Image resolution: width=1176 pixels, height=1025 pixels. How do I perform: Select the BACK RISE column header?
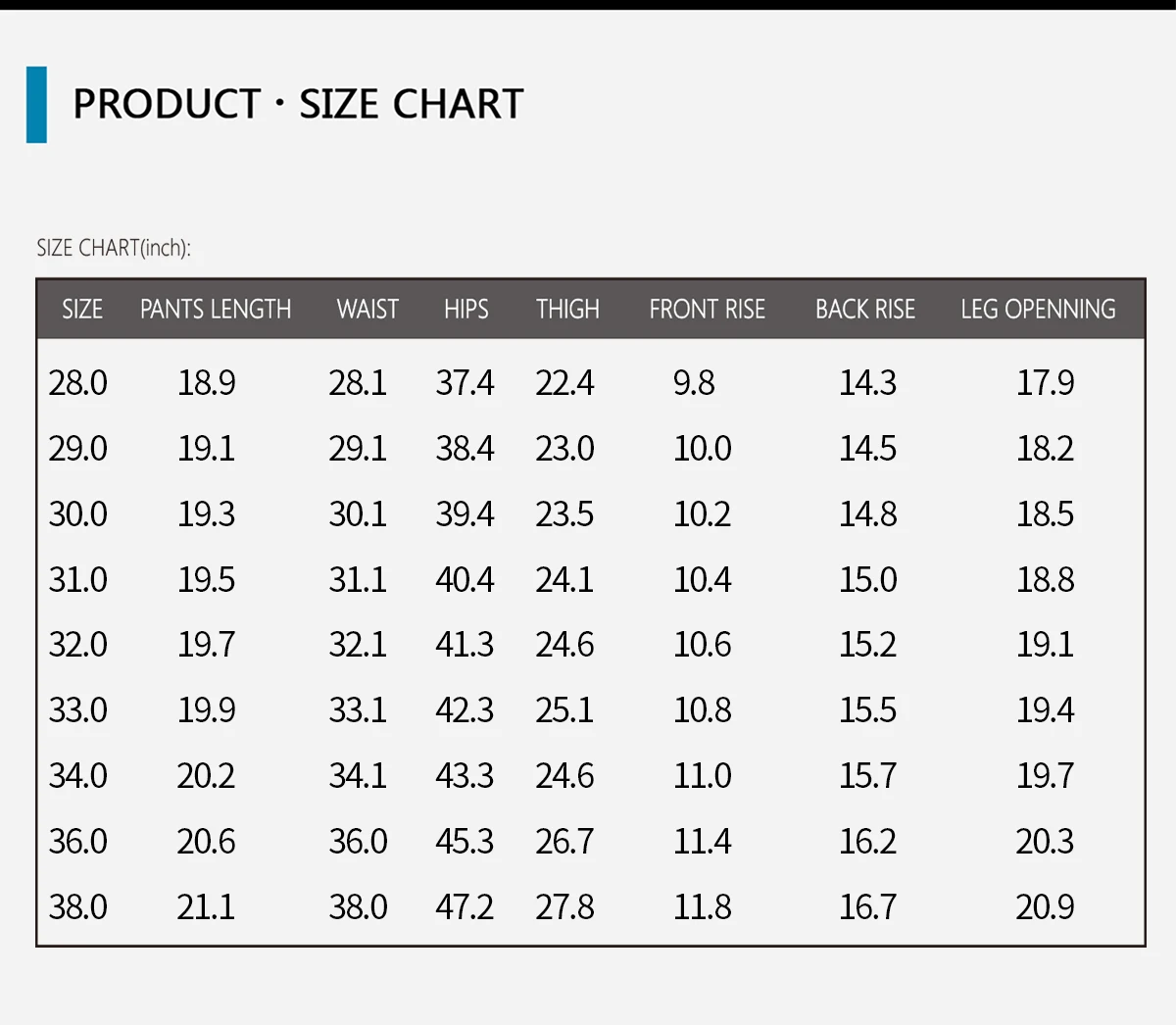865,310
